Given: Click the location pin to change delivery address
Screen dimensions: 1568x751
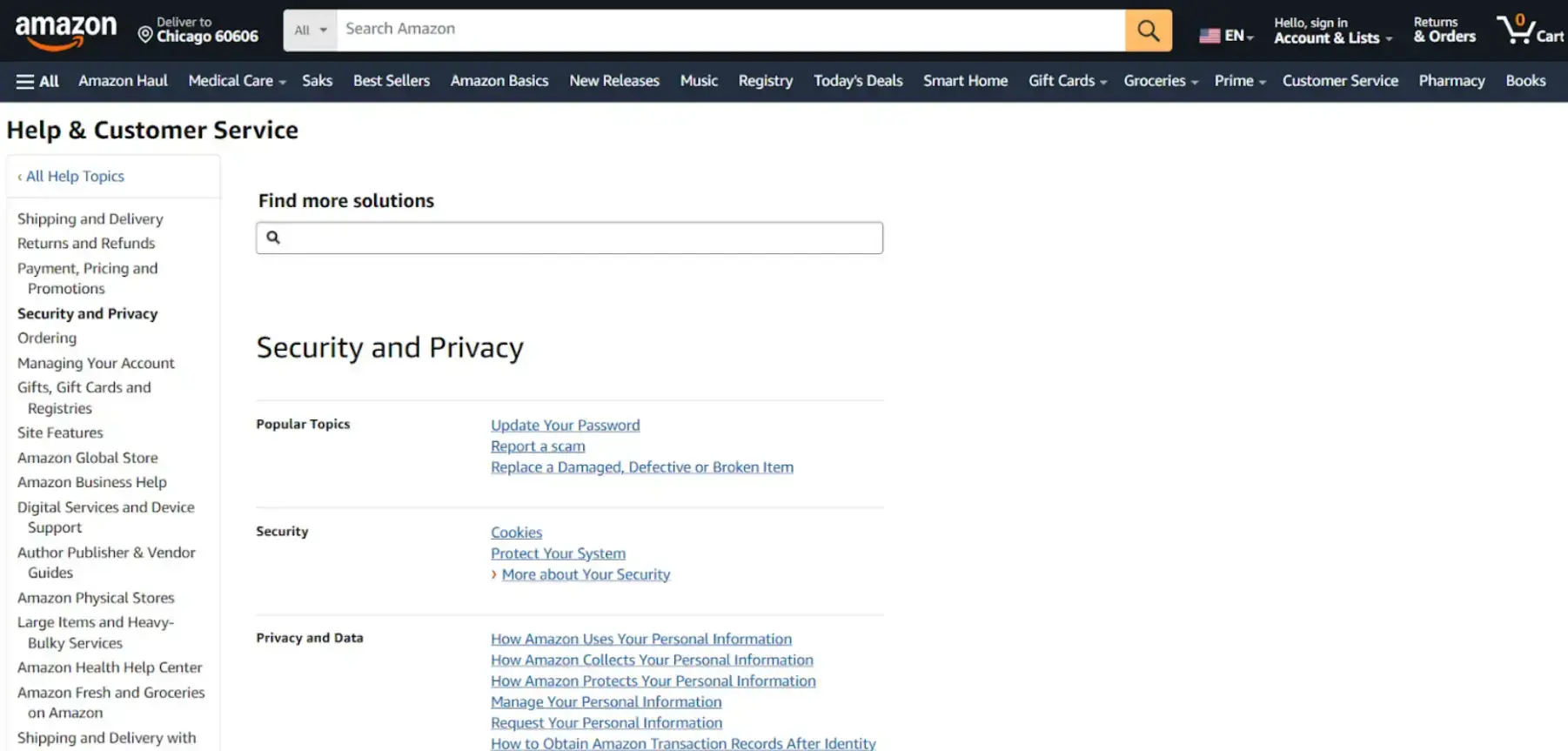Looking at the screenshot, I should tap(144, 35).
